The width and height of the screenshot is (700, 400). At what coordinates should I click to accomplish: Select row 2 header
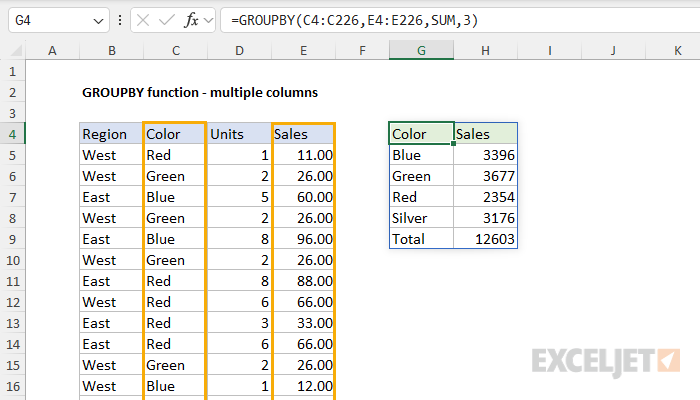click(x=12, y=92)
